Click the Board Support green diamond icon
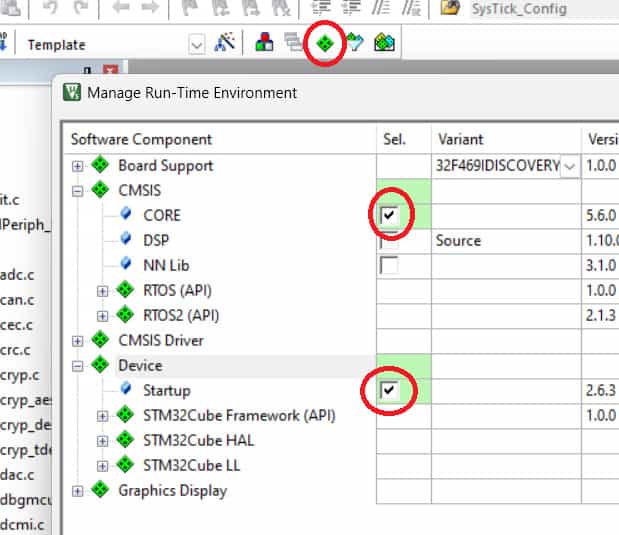Image resolution: width=619 pixels, height=535 pixels. [x=100, y=165]
